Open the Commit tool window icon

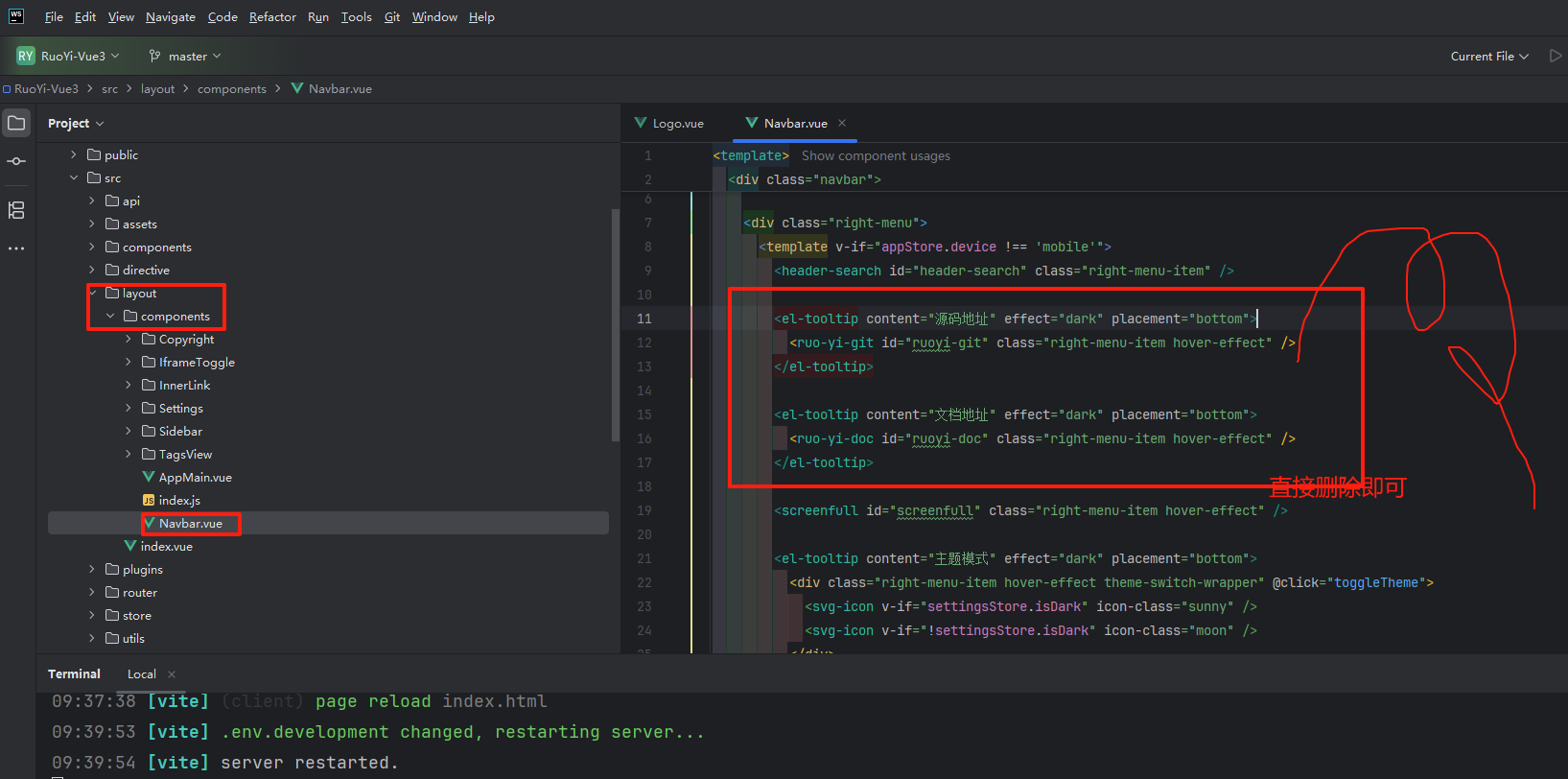tap(16, 161)
